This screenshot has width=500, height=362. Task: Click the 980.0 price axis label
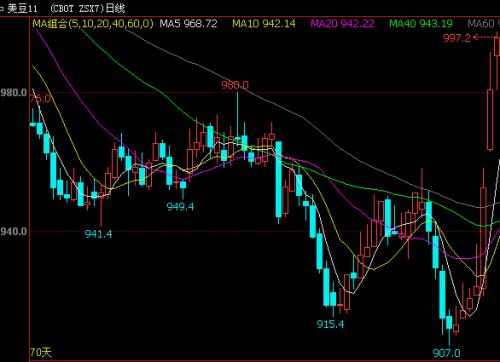coord(14,93)
